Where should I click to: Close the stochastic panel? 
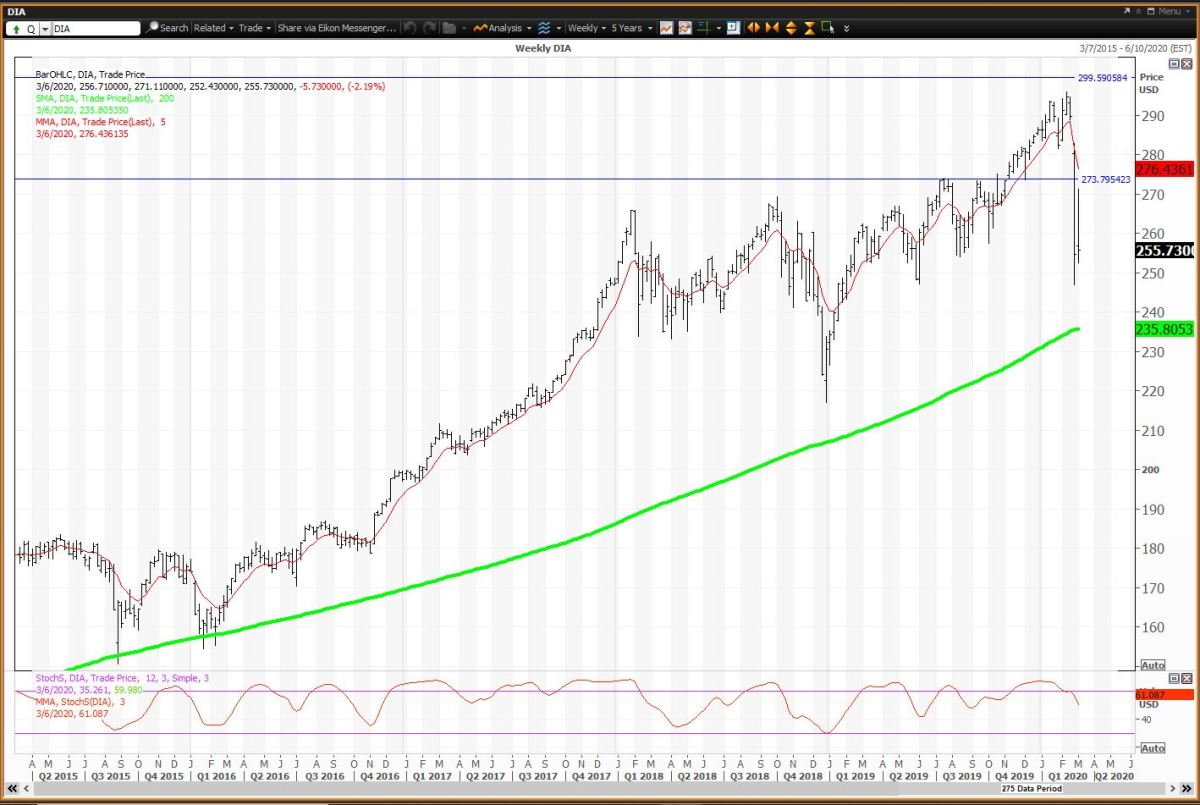(1187, 678)
